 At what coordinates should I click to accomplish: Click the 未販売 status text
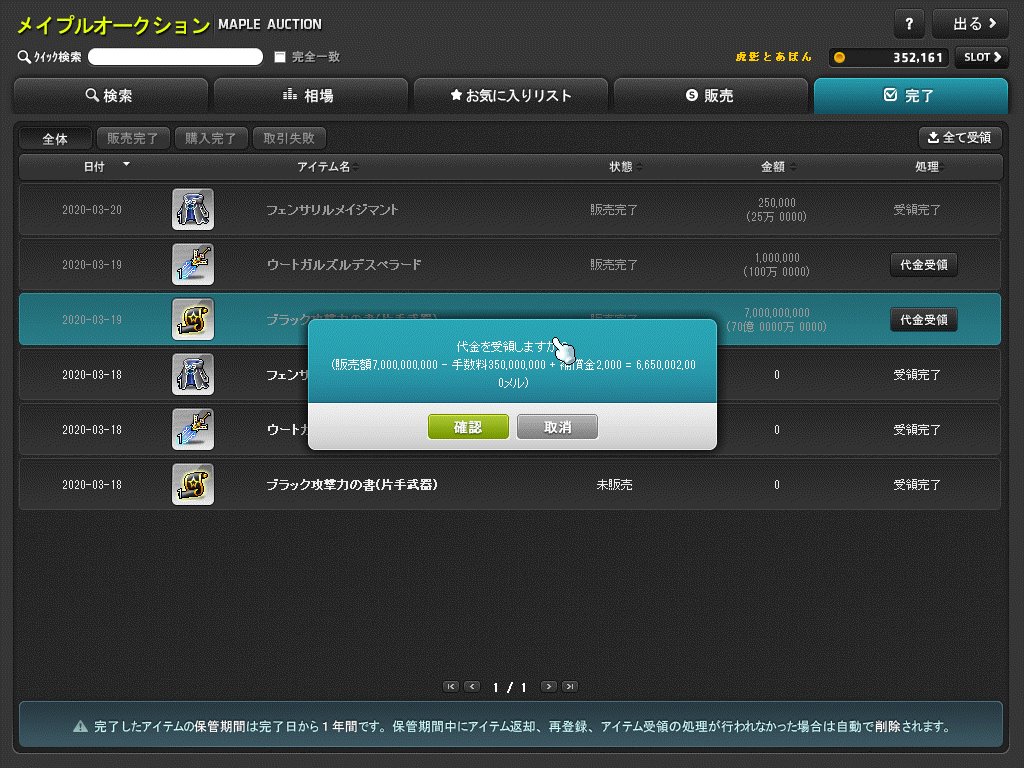[614, 485]
